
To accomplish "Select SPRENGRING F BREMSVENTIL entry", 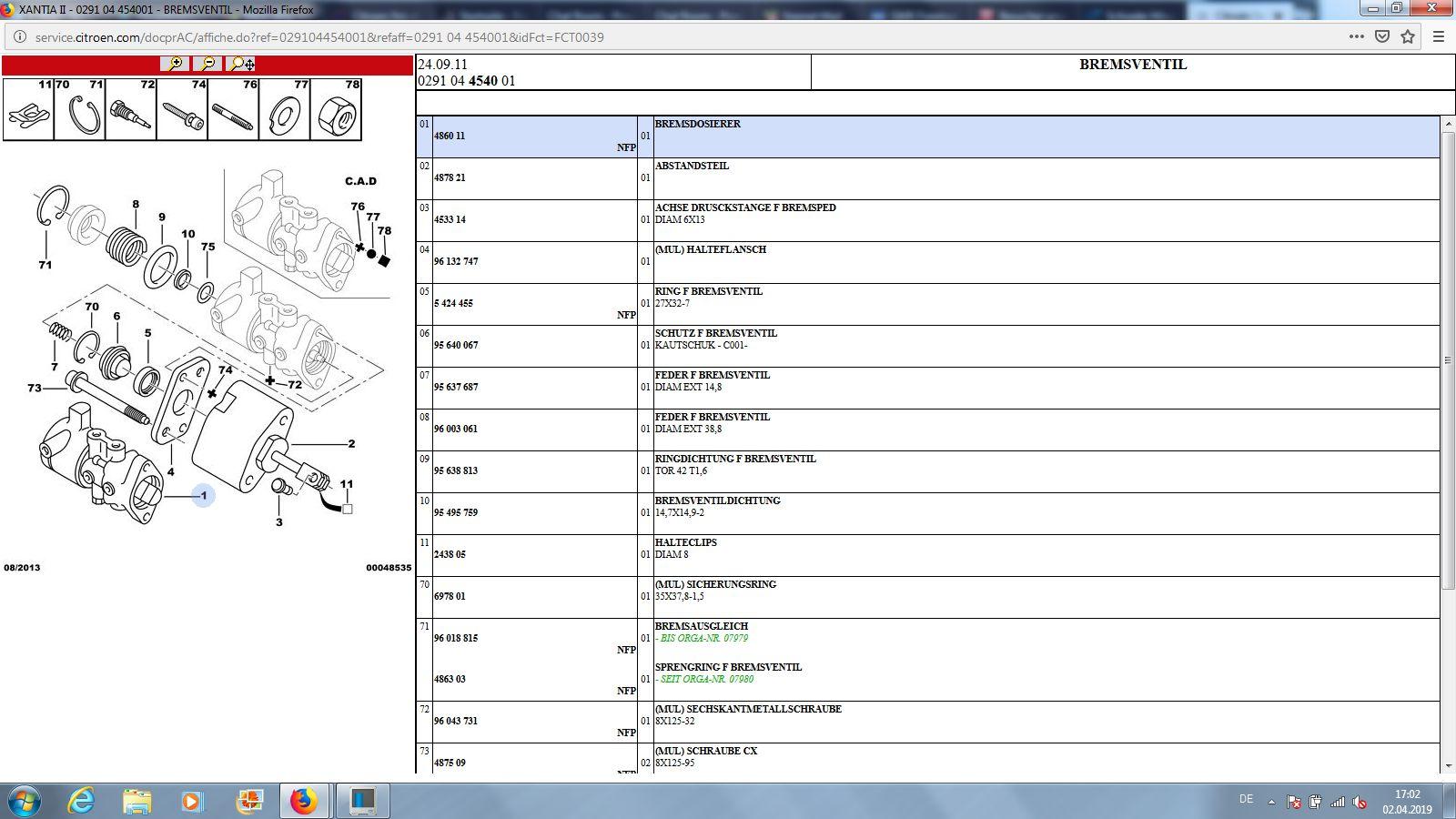I will pos(928,680).
